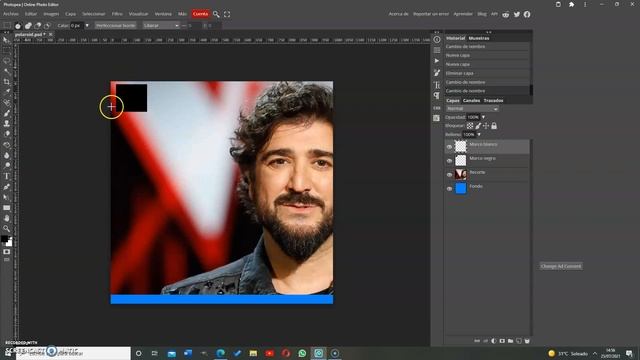Screen dimensions: 640x360
Task: Select the Brush tool
Action: 6,113
